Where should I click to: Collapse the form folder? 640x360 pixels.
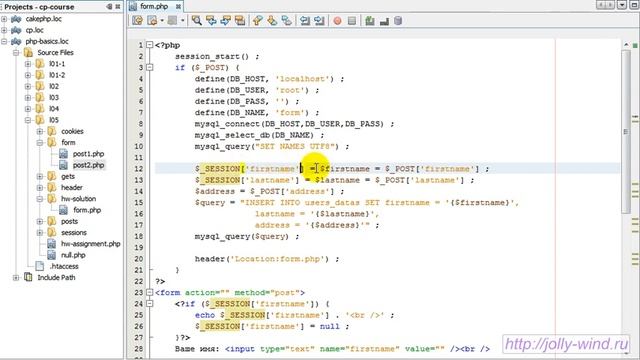click(x=40, y=142)
